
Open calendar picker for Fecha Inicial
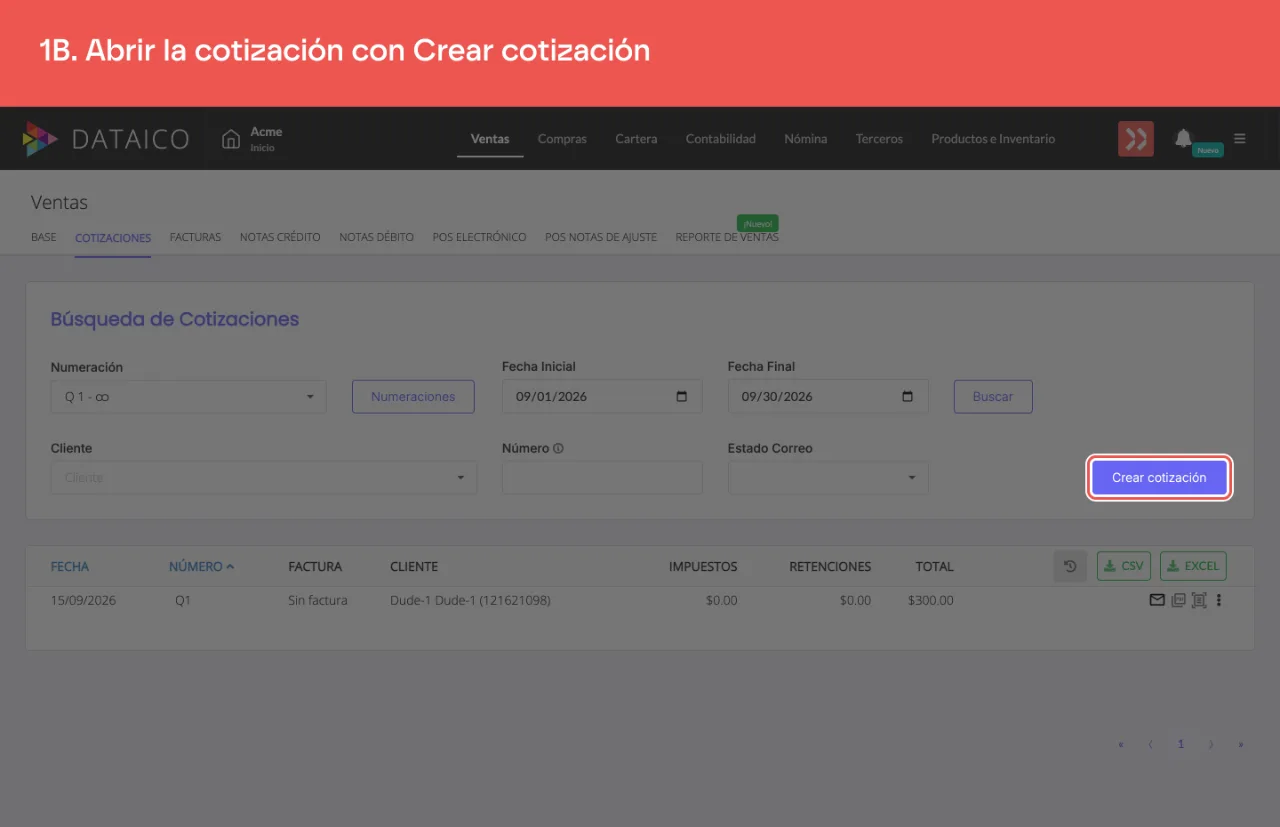(682, 396)
